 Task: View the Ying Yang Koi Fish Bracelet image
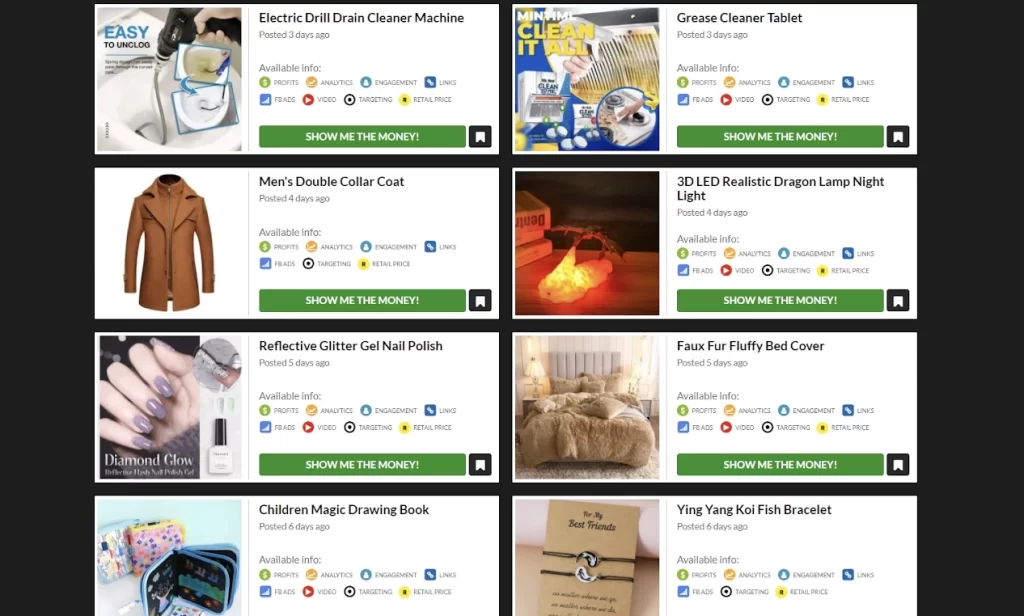pyautogui.click(x=587, y=558)
